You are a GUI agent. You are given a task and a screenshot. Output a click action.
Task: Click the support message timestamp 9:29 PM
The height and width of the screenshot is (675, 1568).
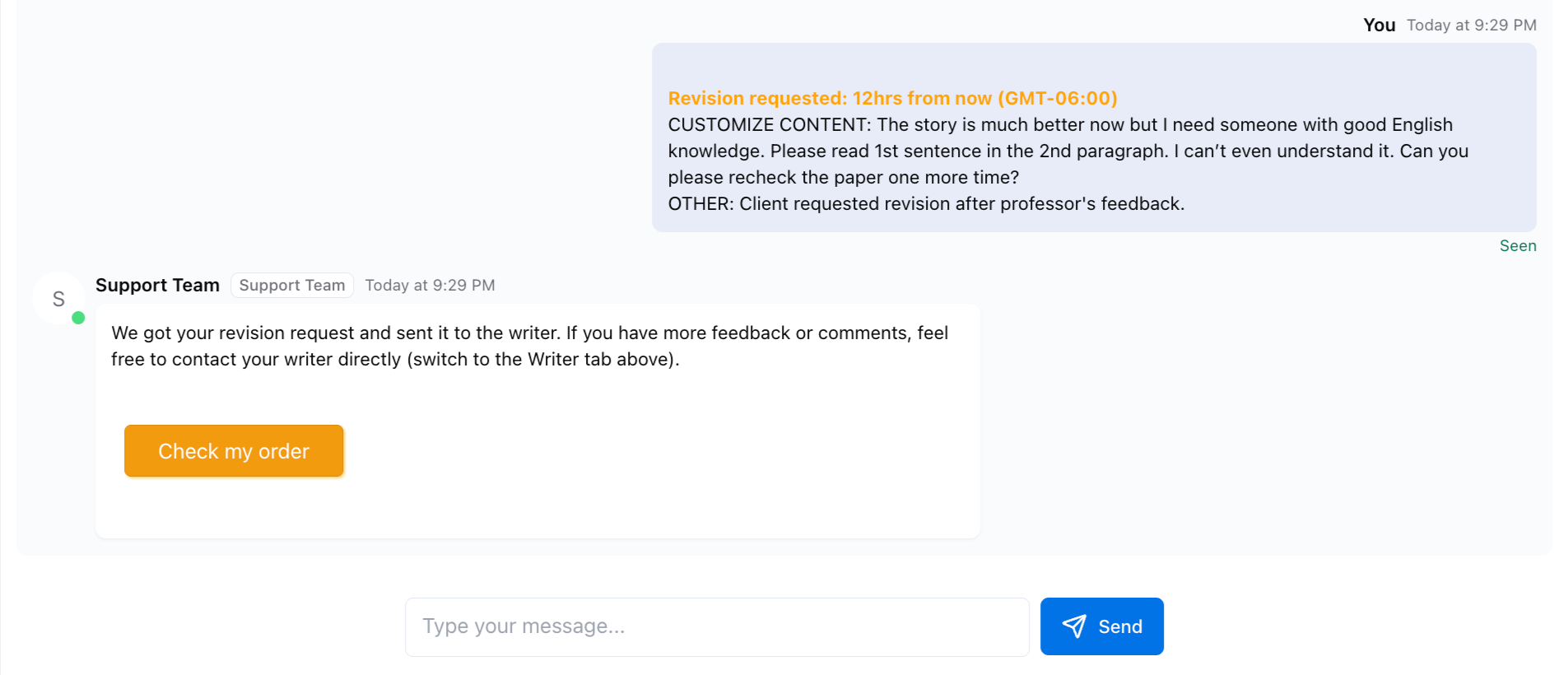[430, 286]
